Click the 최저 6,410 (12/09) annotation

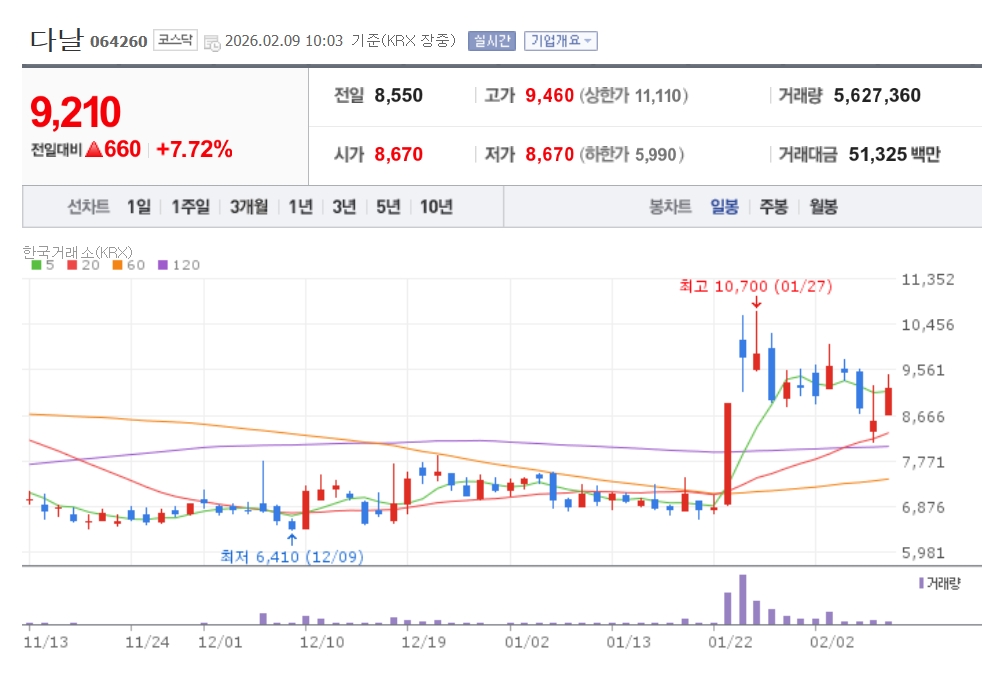click(292, 556)
